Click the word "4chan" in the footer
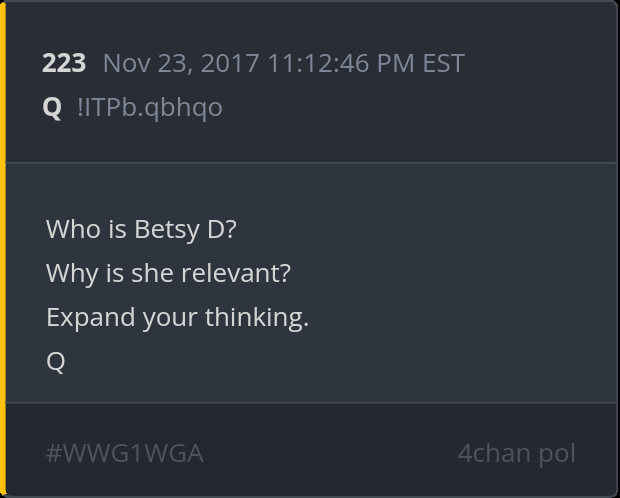The width and height of the screenshot is (620, 498). pos(494,453)
